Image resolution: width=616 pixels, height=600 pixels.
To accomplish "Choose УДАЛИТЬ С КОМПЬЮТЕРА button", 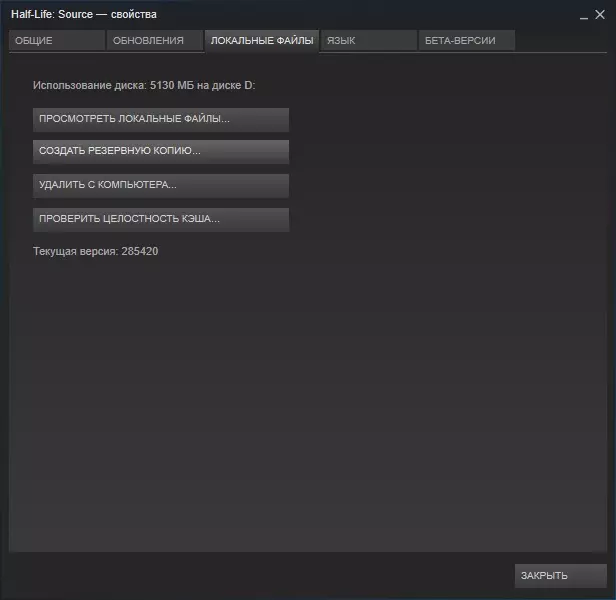I will [x=161, y=185].
